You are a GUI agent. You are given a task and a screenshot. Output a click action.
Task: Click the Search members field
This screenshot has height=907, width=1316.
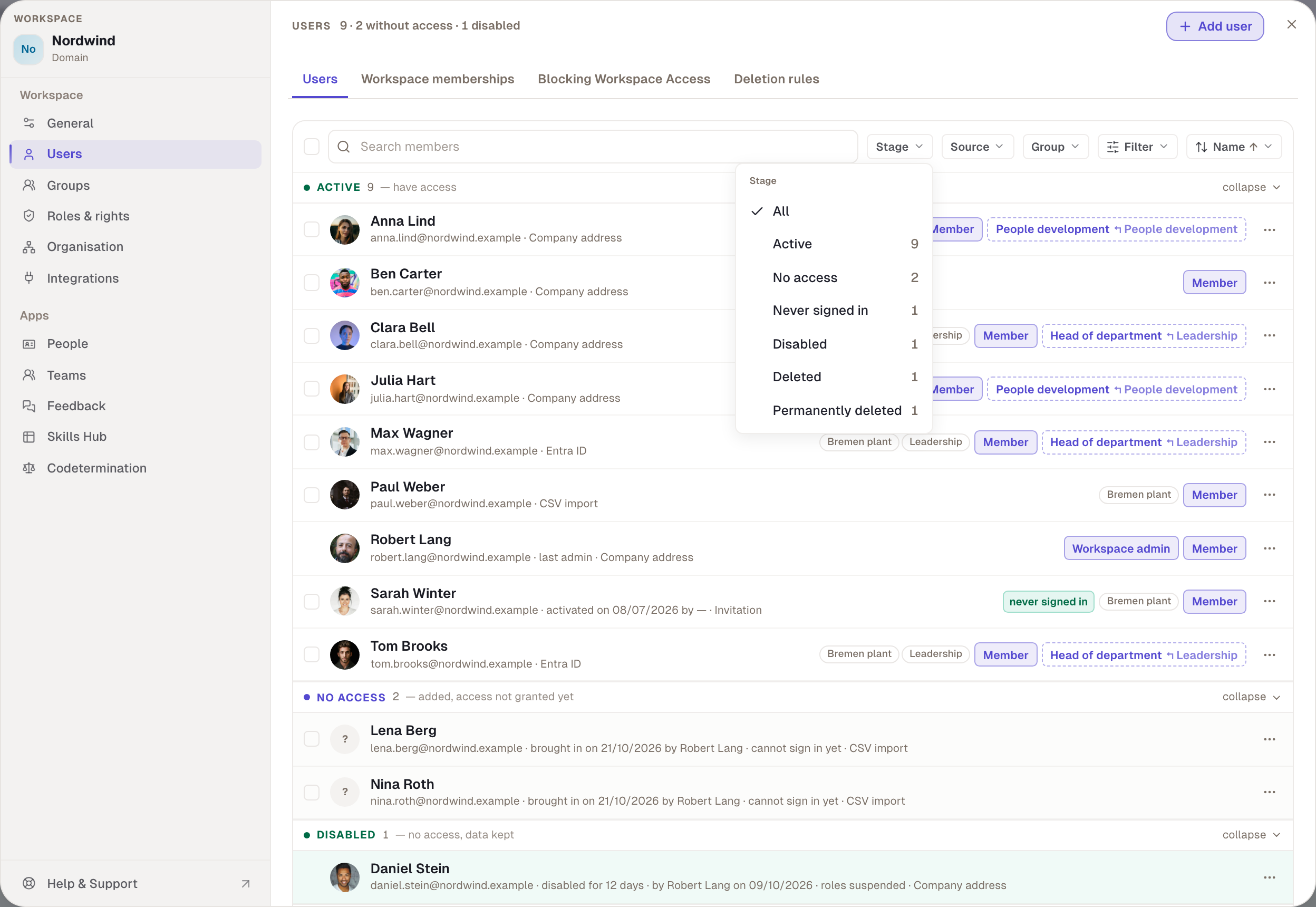coord(593,147)
